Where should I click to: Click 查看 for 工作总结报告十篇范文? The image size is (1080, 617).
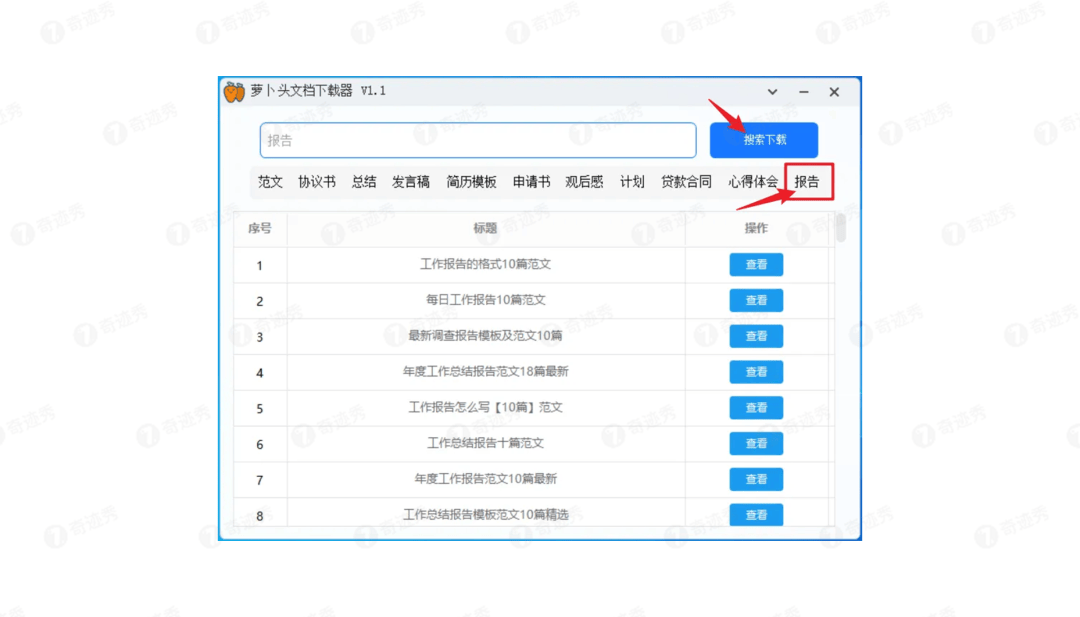click(x=756, y=443)
